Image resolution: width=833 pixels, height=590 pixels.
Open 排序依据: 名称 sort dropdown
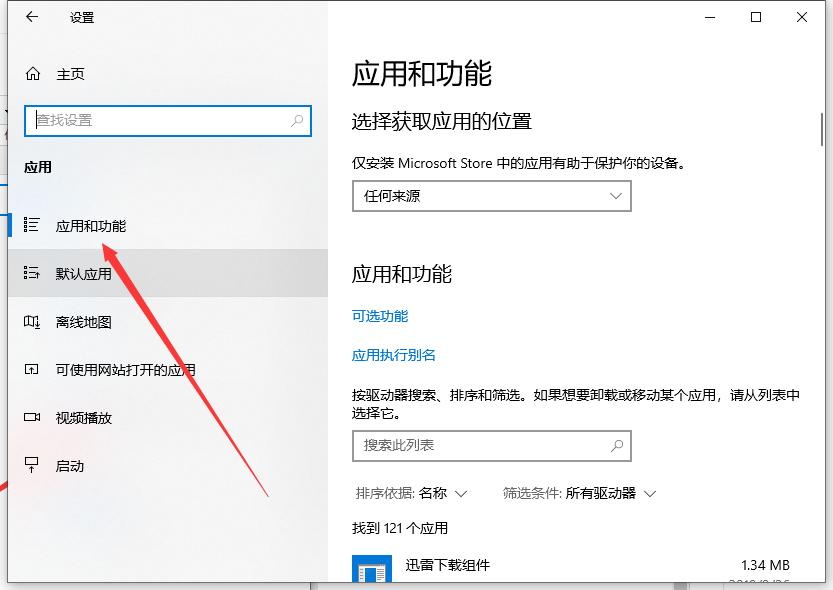(411, 493)
